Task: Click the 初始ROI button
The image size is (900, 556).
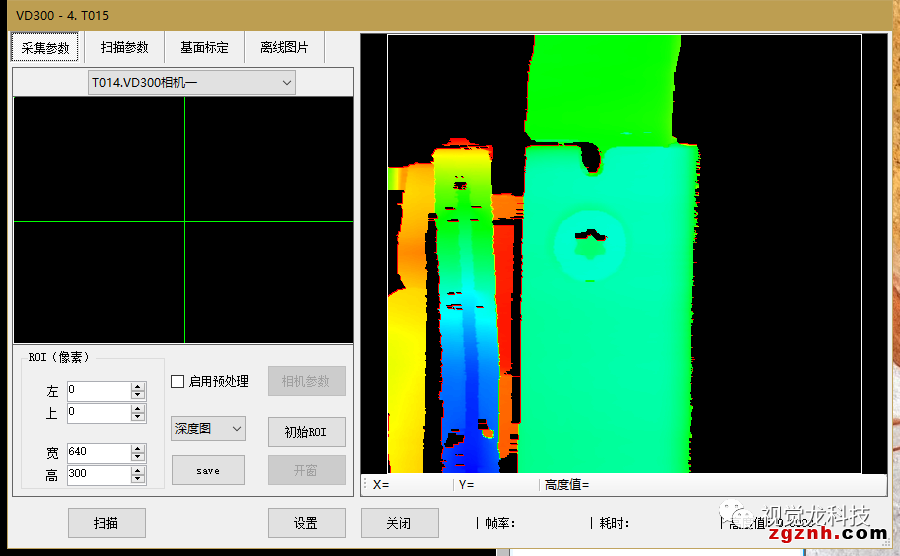Action: pyautogui.click(x=306, y=432)
